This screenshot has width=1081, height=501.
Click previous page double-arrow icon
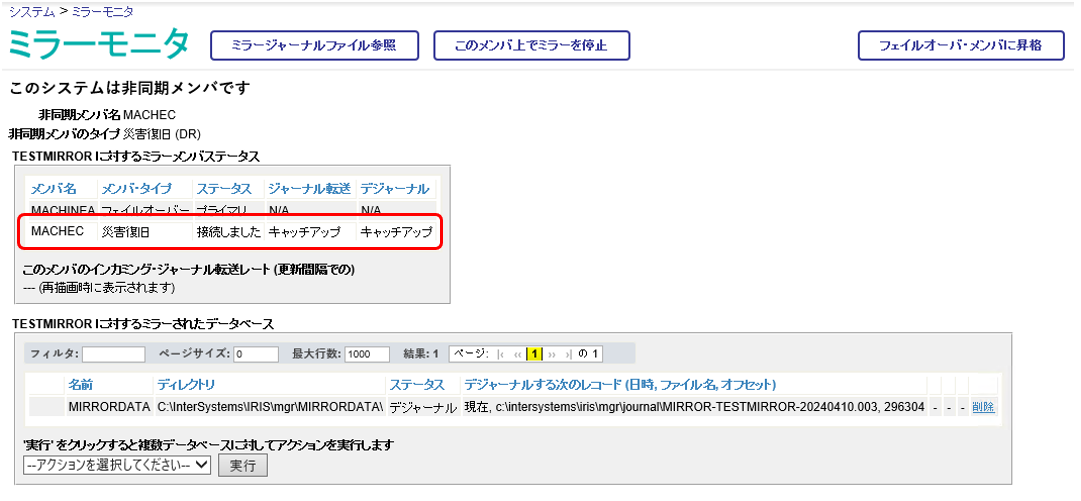pyautogui.click(x=517, y=354)
